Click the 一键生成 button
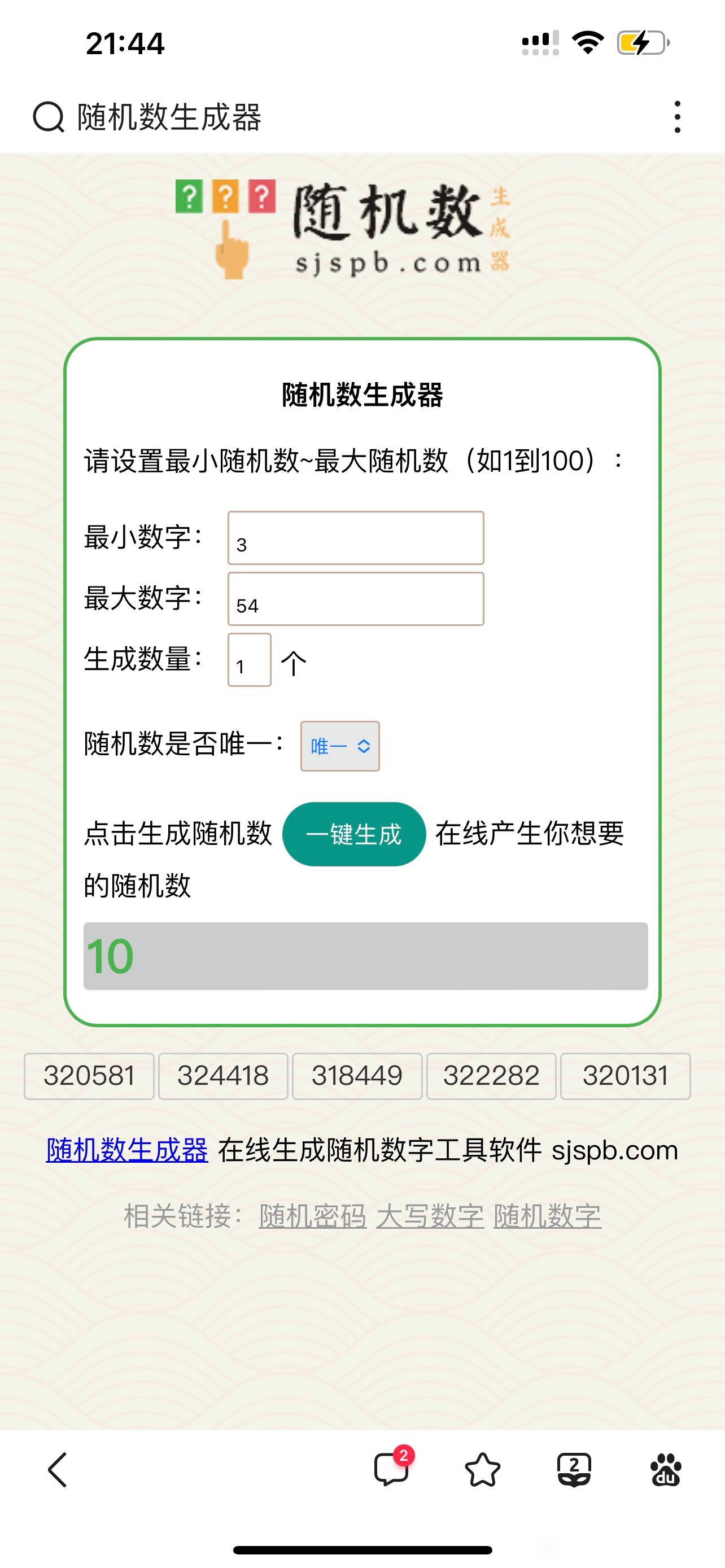Screen dimensions: 725x1568 [x=353, y=834]
